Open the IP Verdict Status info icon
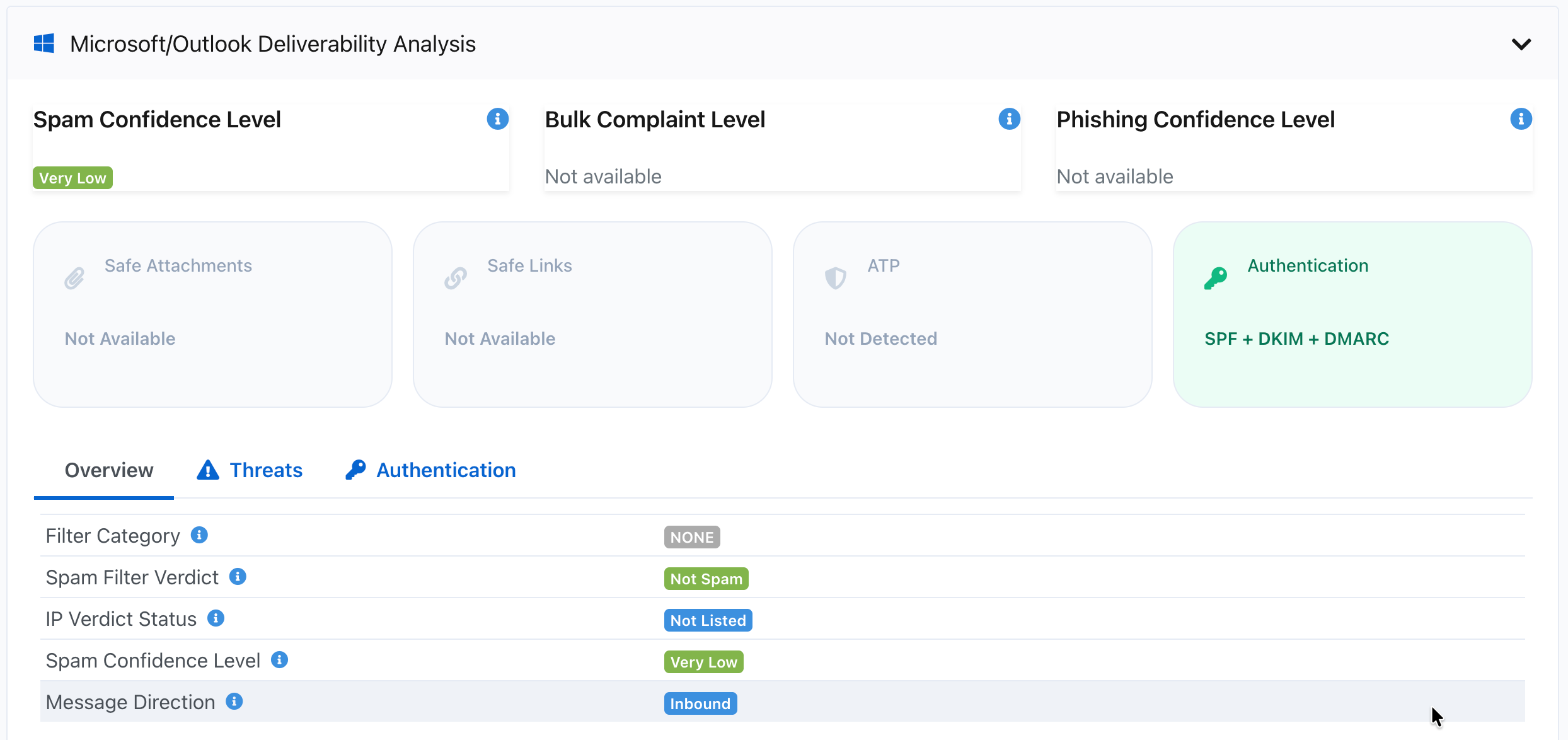Viewport: 1568px width, 740px height. pyautogui.click(x=216, y=618)
